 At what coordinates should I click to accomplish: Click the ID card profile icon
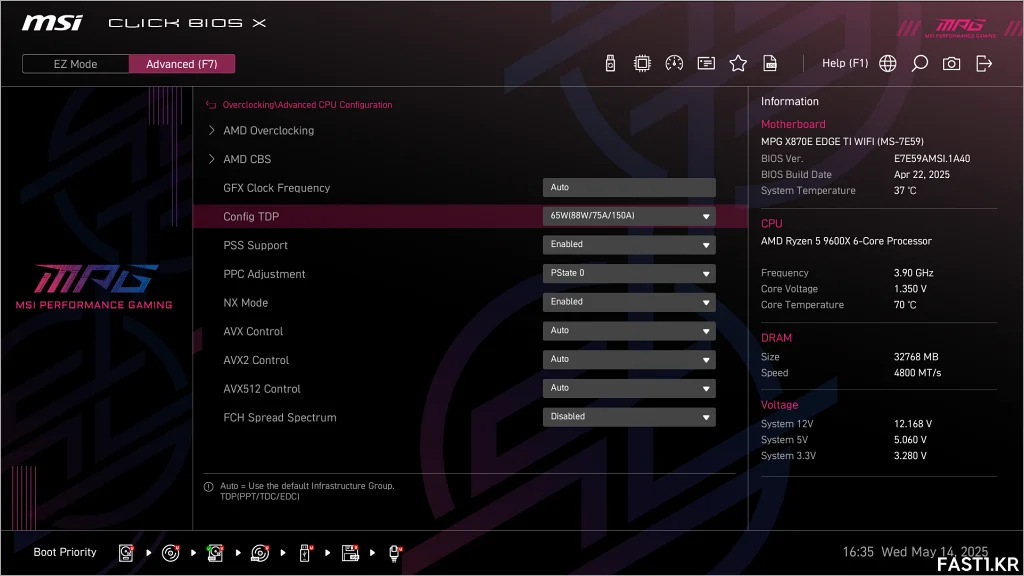tap(706, 63)
